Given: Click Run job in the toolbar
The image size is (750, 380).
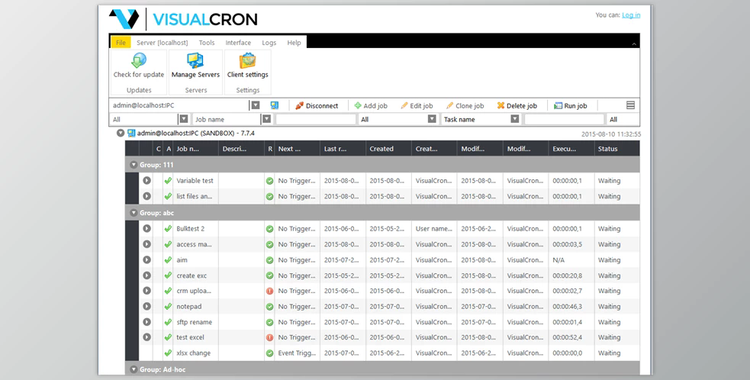Looking at the screenshot, I should click(x=570, y=106).
